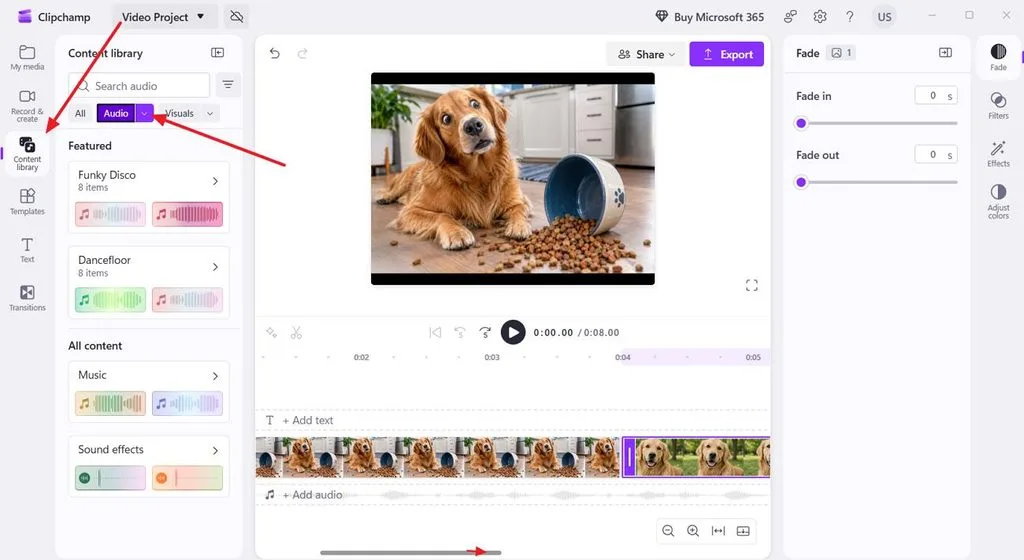The width and height of the screenshot is (1024, 560).
Task: Open the US account avatar
Action: click(x=884, y=17)
